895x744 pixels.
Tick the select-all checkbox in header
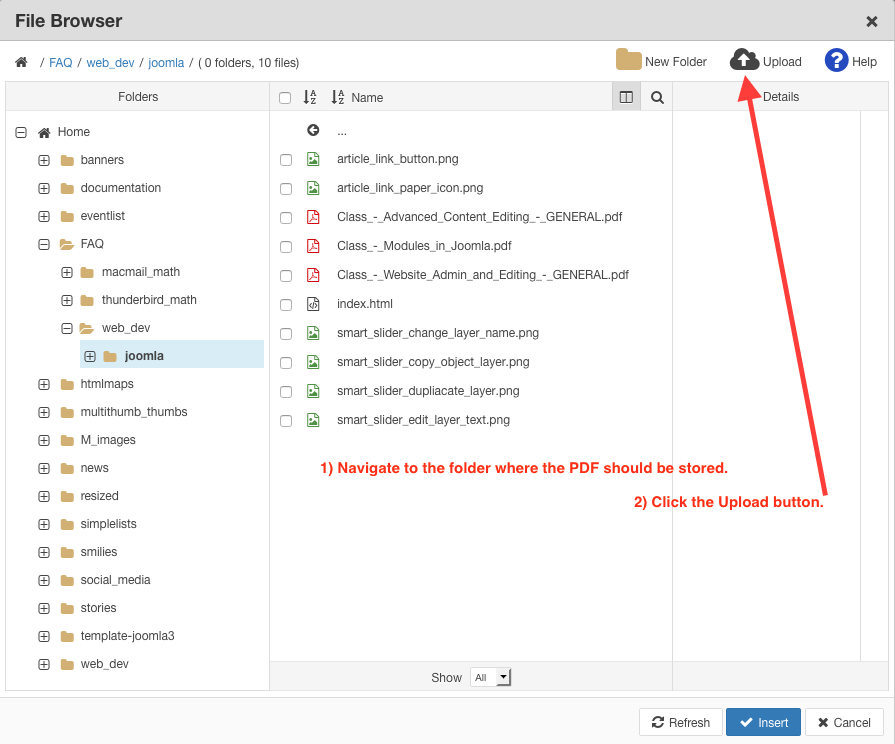[x=285, y=98]
